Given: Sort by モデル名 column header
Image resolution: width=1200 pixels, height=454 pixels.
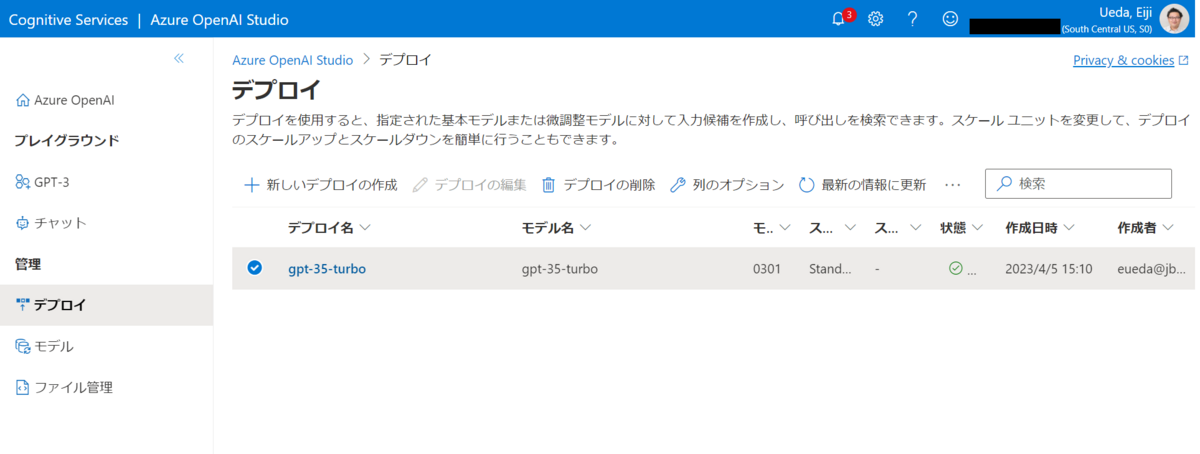Looking at the screenshot, I should (556, 228).
